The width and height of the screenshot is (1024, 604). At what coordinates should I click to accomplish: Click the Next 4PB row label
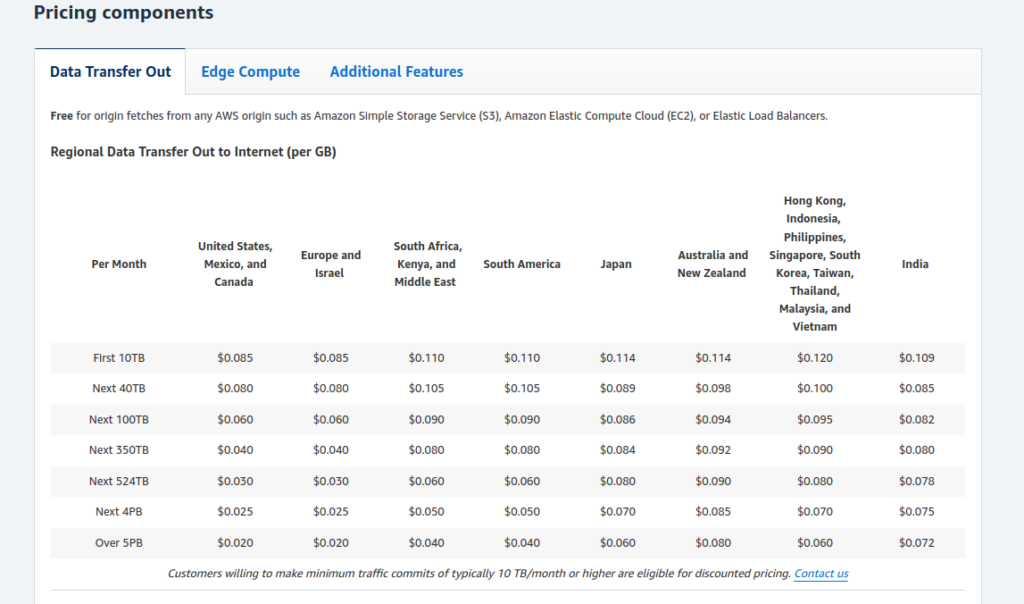pos(119,511)
